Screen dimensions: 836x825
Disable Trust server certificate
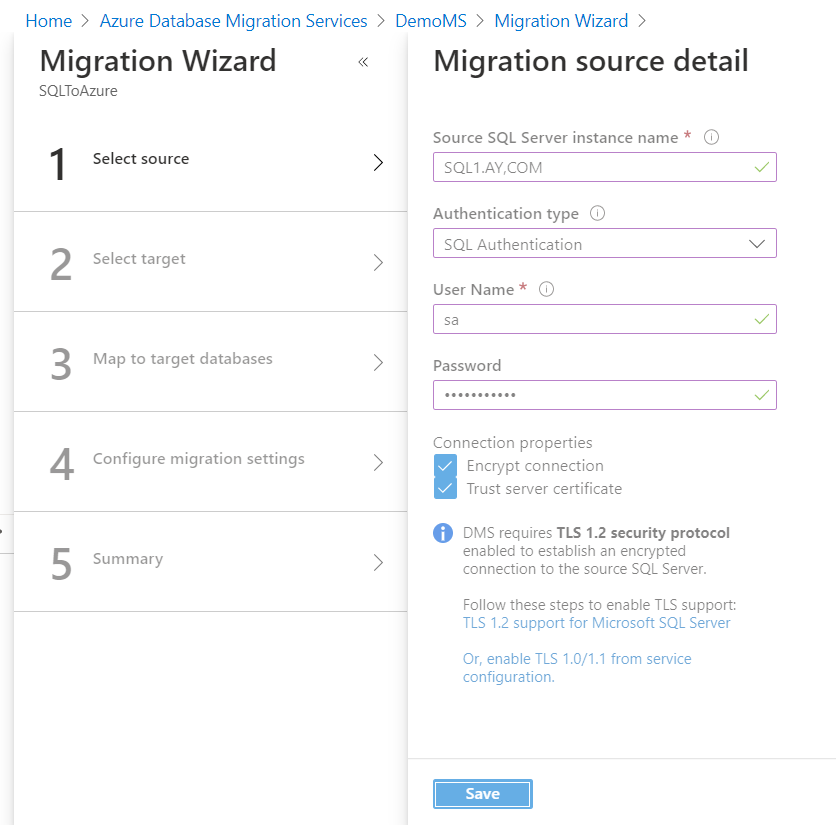(x=444, y=489)
